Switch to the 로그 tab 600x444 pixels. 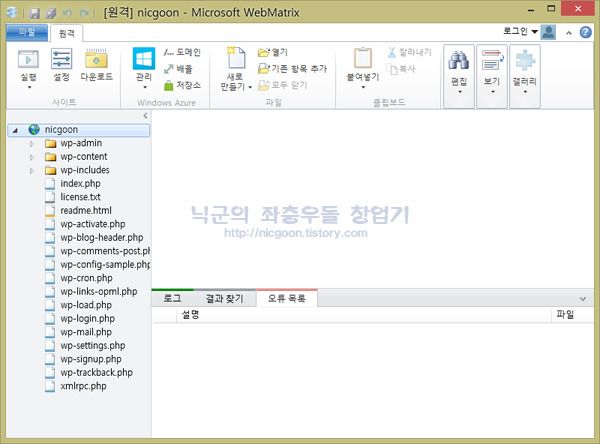coord(172,298)
